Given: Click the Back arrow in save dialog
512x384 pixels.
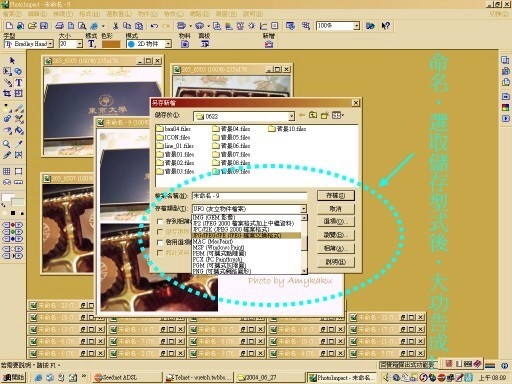Looking at the screenshot, I should 302,115.
